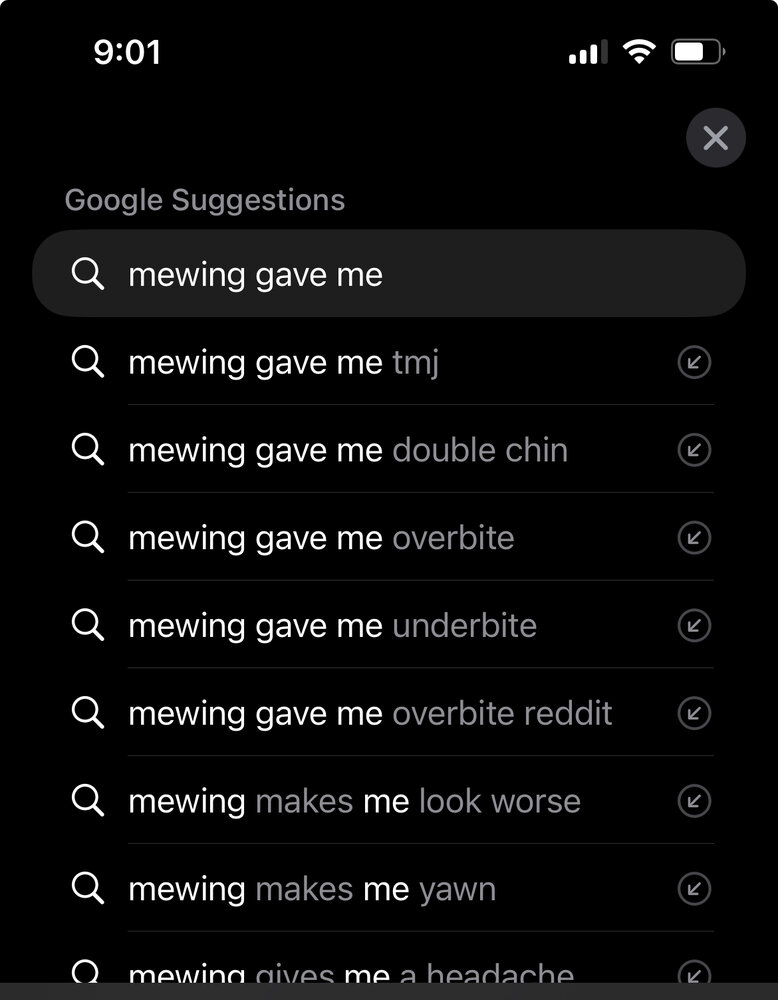Choose 'mewing gives me a headache' suggestion
This screenshot has width=778, height=1000.
click(x=351, y=974)
